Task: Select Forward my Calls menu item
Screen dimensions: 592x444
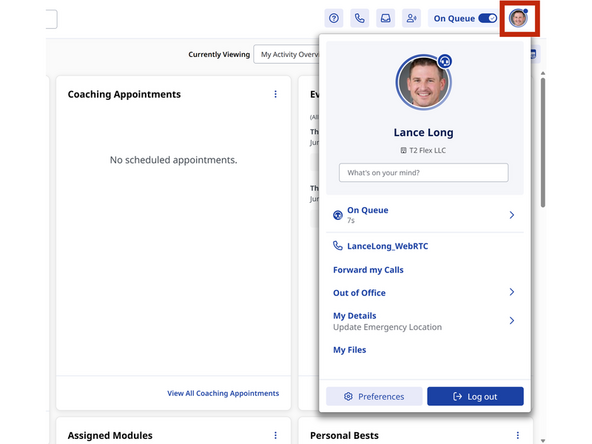Action: point(368,270)
